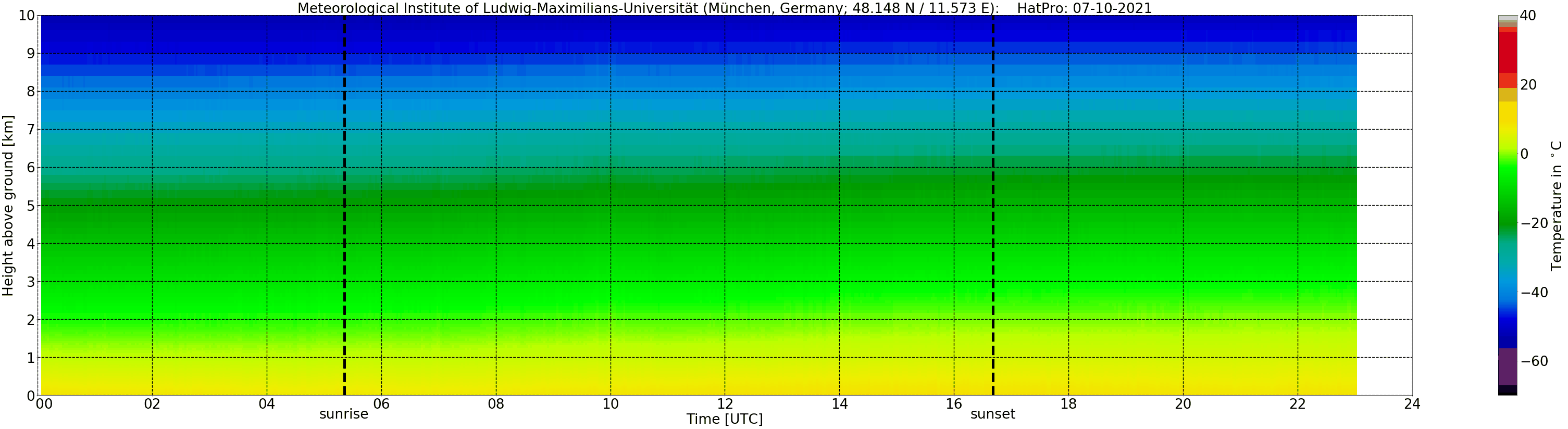The height and width of the screenshot is (429, 1568).
Task: Click the dashed sunrise marker line
Action: [x=344, y=205]
